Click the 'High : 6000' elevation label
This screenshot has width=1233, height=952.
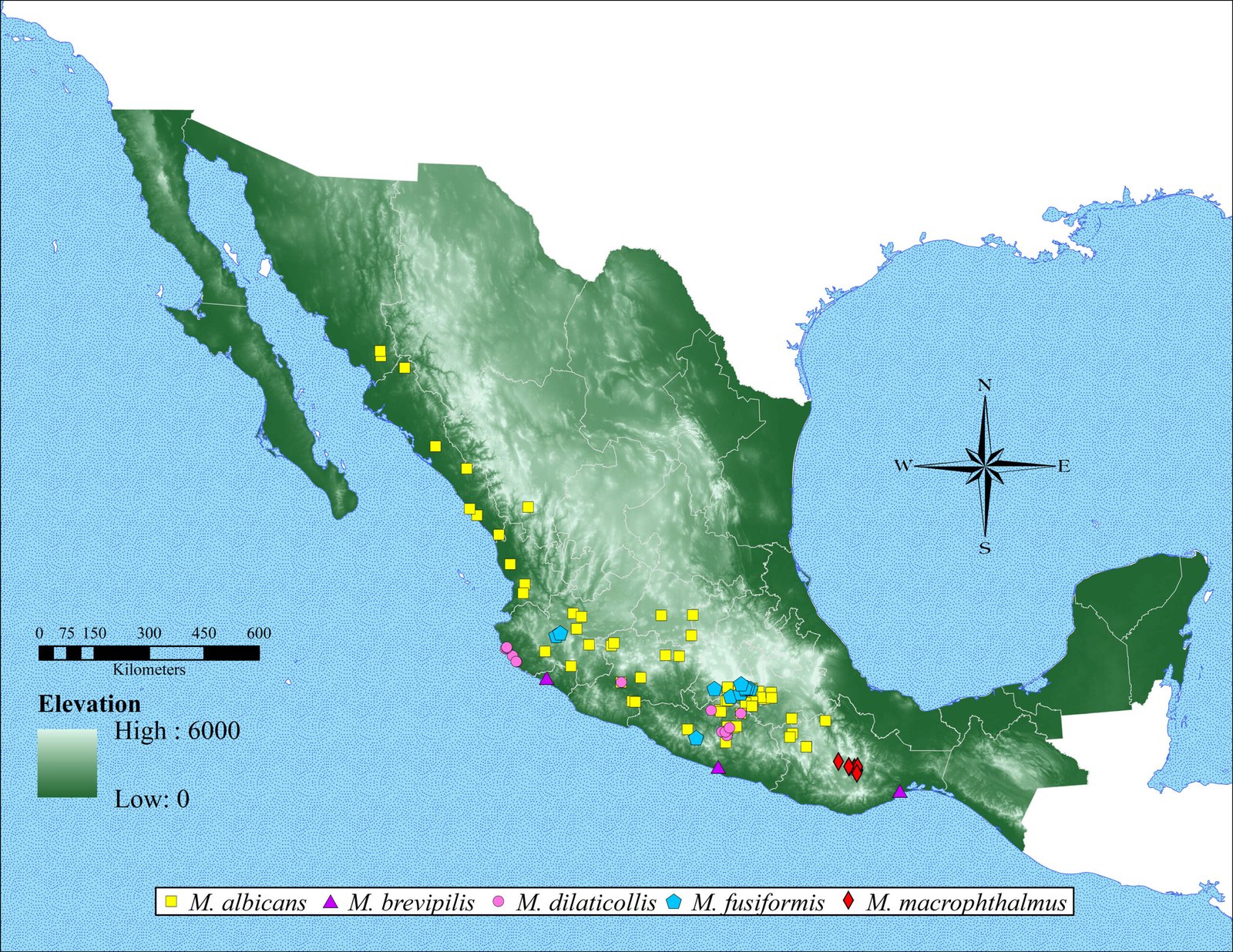tap(176, 730)
